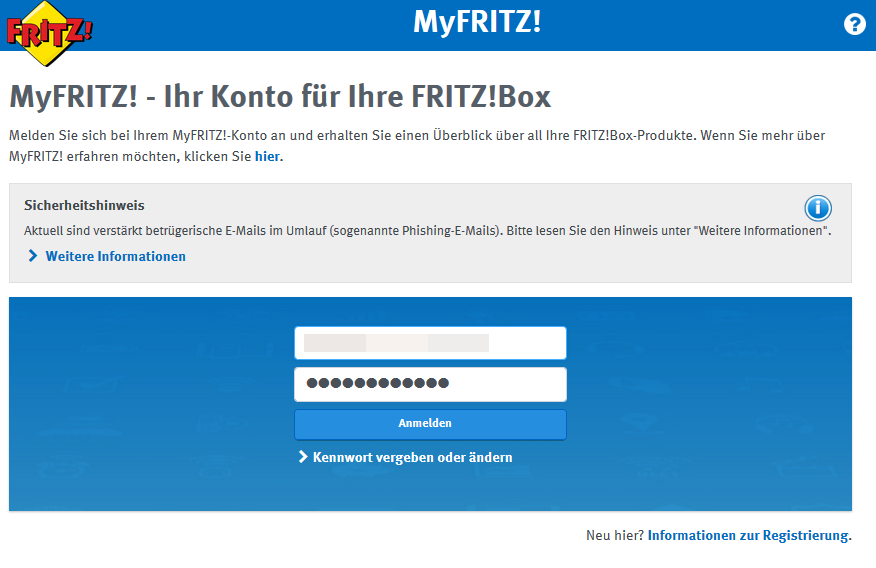Image resolution: width=876 pixels, height=568 pixels.
Task: Expand Weitere Informationen chevron
Action: (x=33, y=256)
